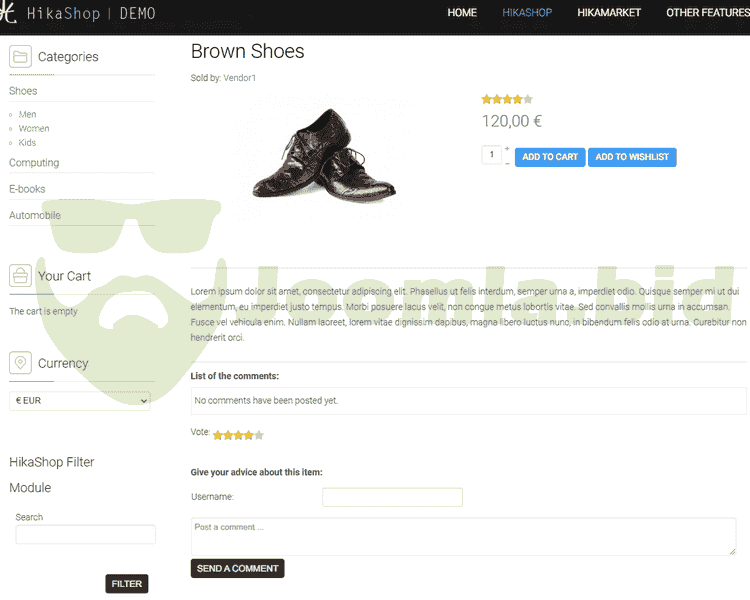The width and height of the screenshot is (750, 600).
Task: Click the first star in Vote rating
Action: (217, 435)
